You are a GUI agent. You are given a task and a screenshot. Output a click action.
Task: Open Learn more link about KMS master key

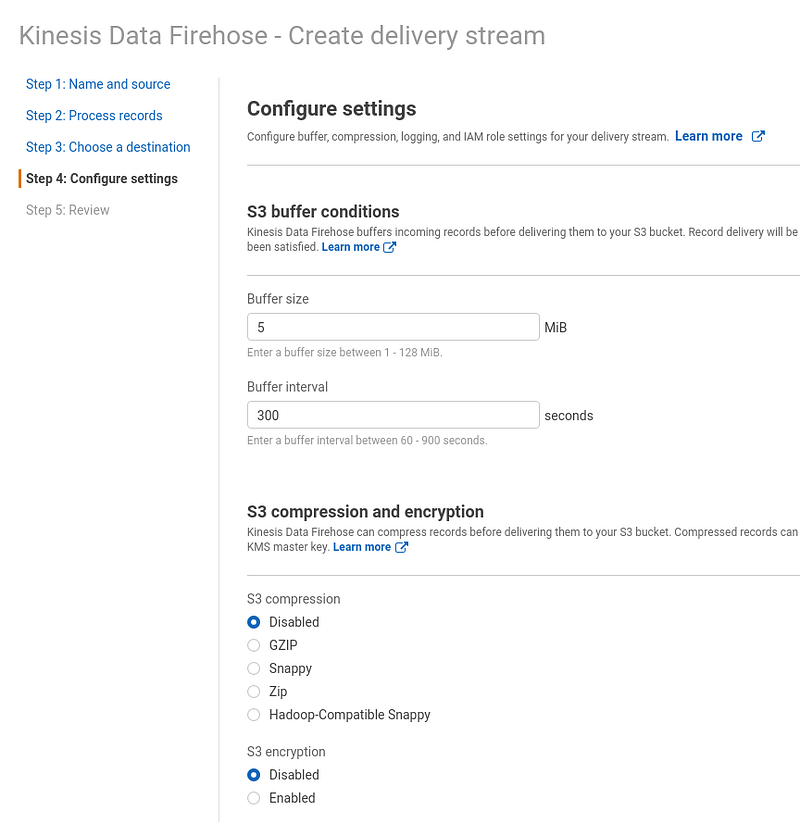[362, 547]
